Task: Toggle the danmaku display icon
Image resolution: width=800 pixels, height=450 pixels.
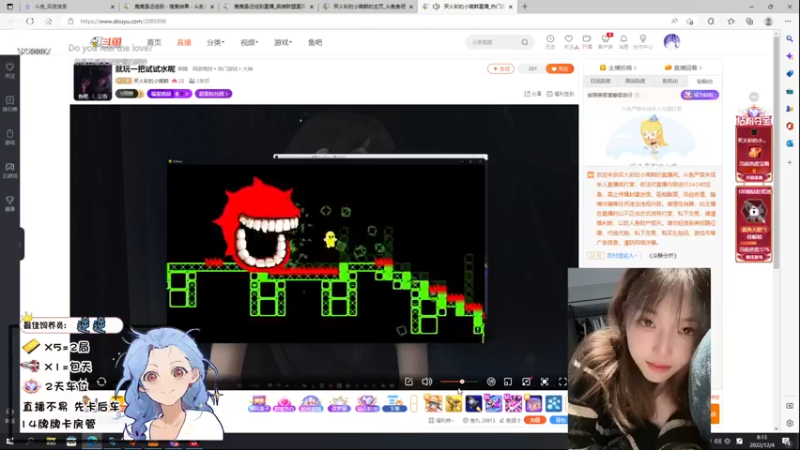Action: pyautogui.click(x=491, y=382)
